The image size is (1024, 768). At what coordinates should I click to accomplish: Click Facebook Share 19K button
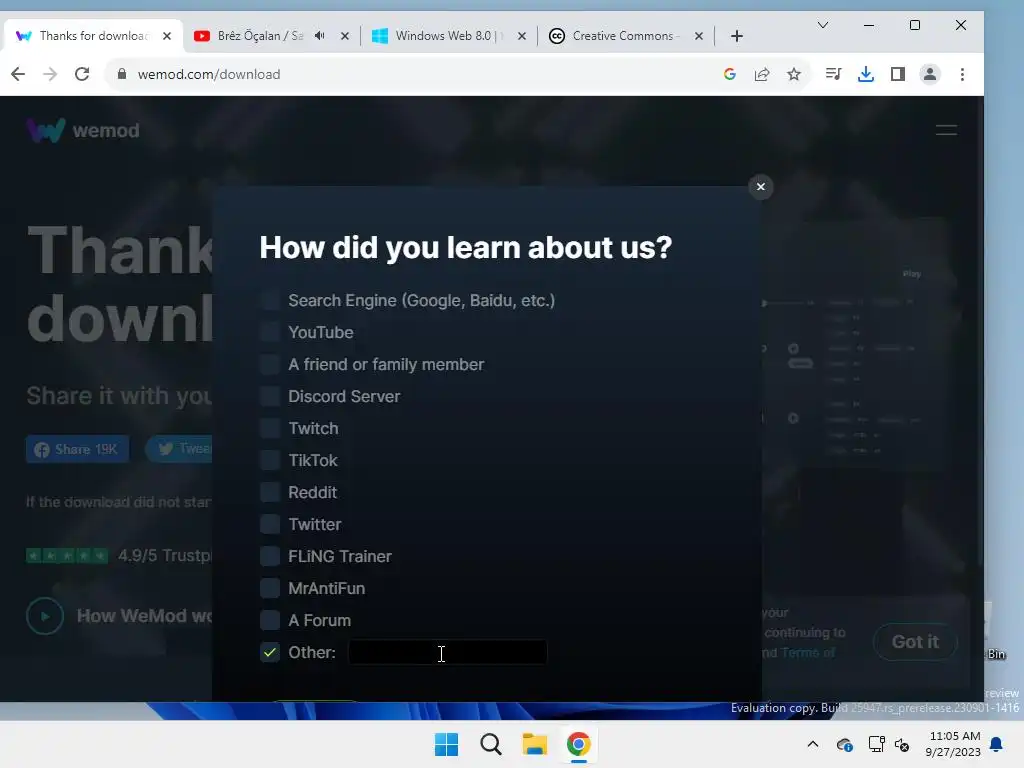(78, 449)
